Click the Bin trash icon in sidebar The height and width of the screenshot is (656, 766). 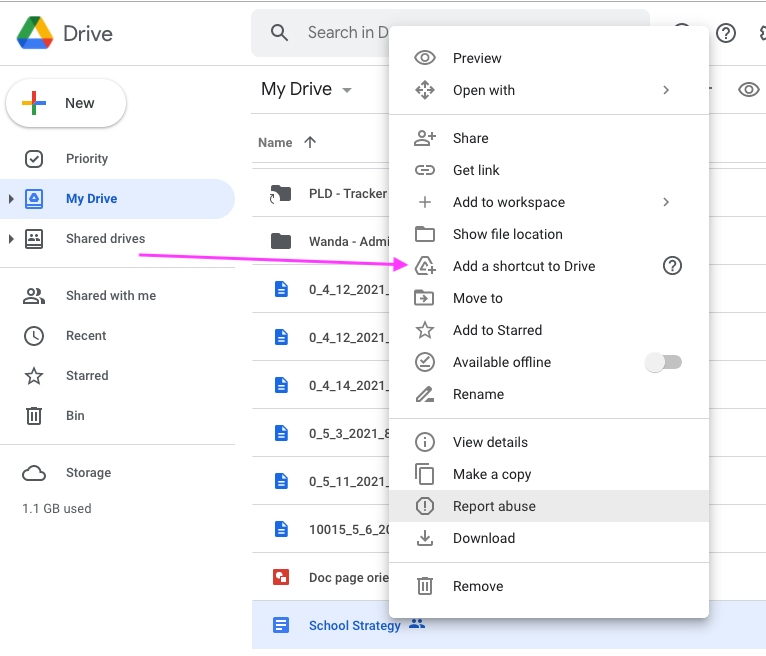click(34, 416)
